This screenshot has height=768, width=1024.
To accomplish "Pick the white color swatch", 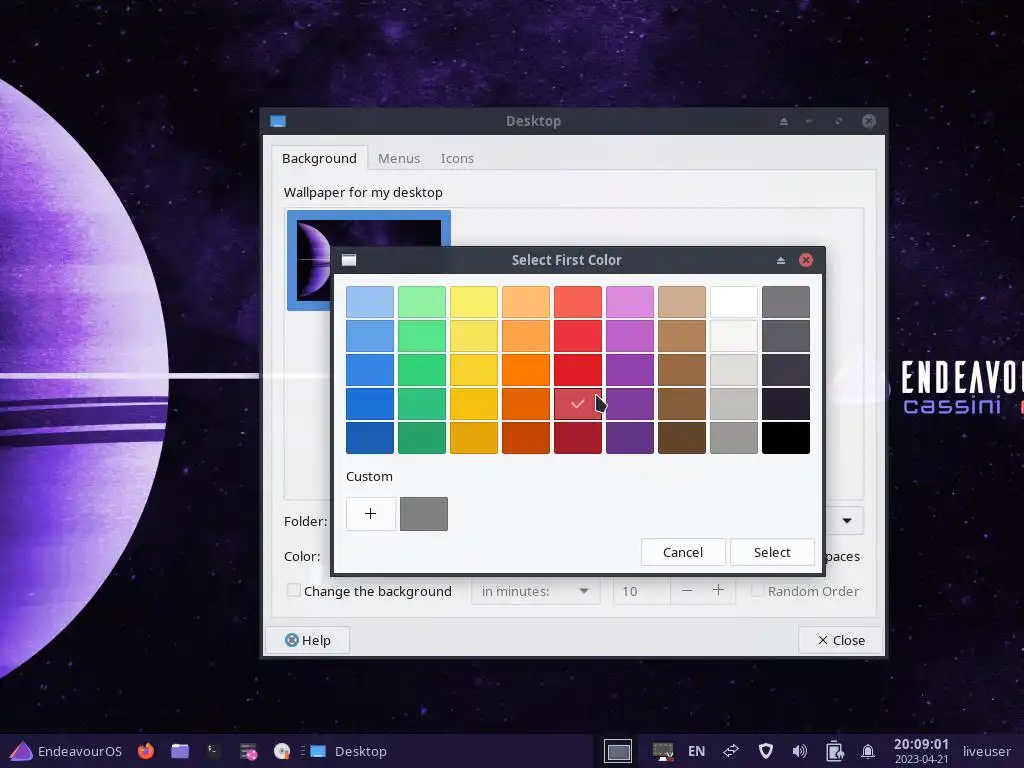I will tap(733, 302).
